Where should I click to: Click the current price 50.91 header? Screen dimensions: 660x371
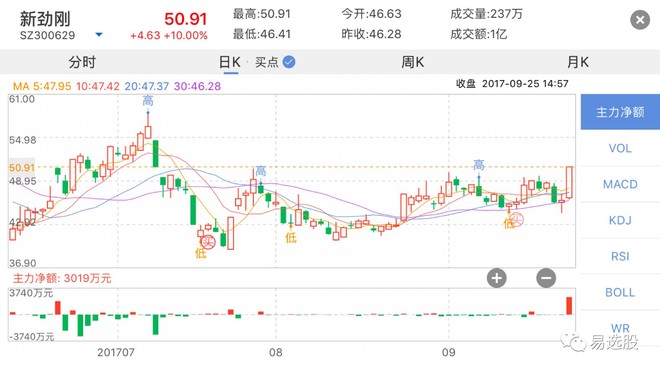click(x=186, y=19)
